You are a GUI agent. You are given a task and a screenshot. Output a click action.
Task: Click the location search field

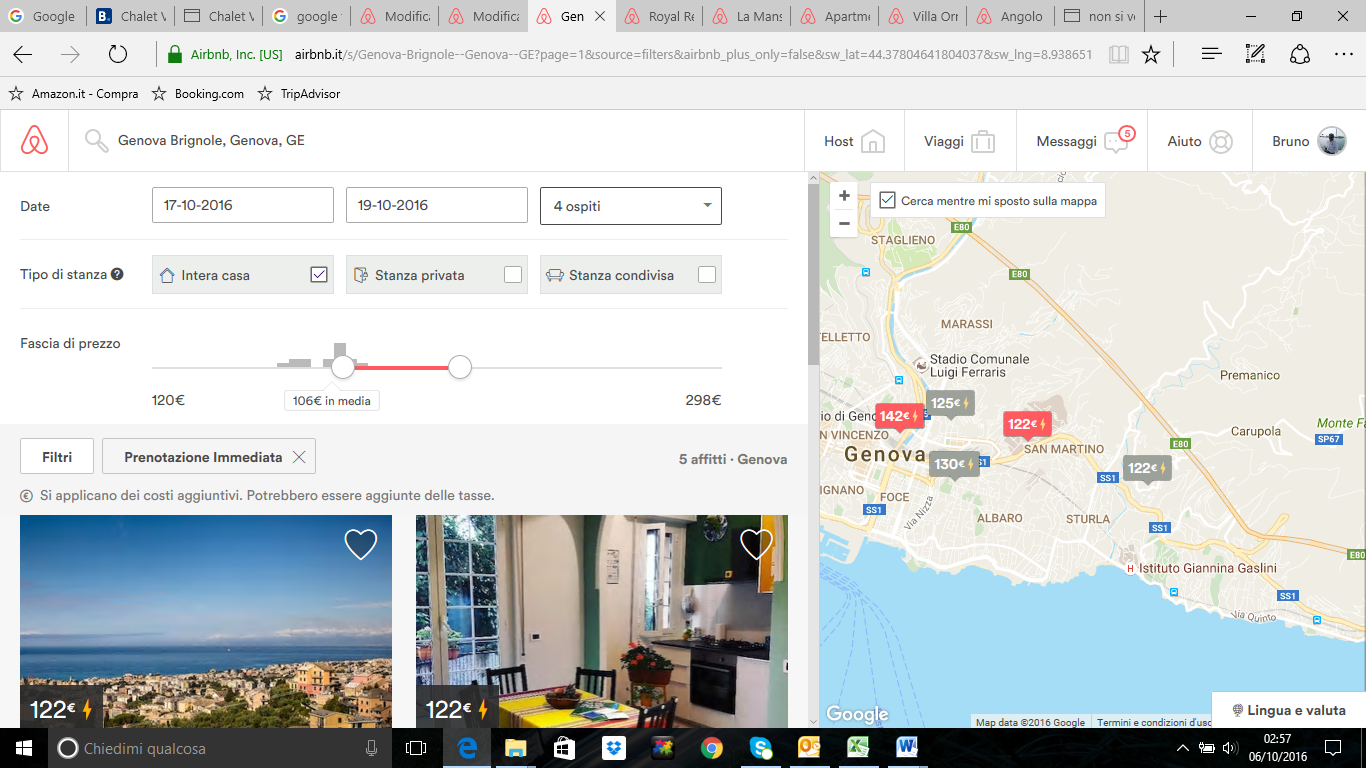point(436,141)
